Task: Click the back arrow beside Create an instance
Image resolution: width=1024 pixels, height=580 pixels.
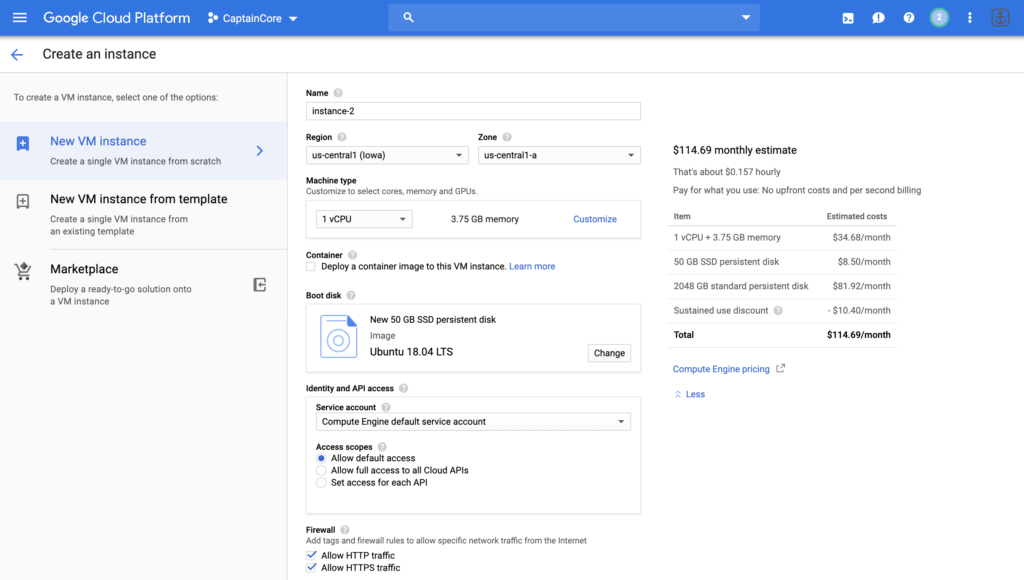Action: 17,55
